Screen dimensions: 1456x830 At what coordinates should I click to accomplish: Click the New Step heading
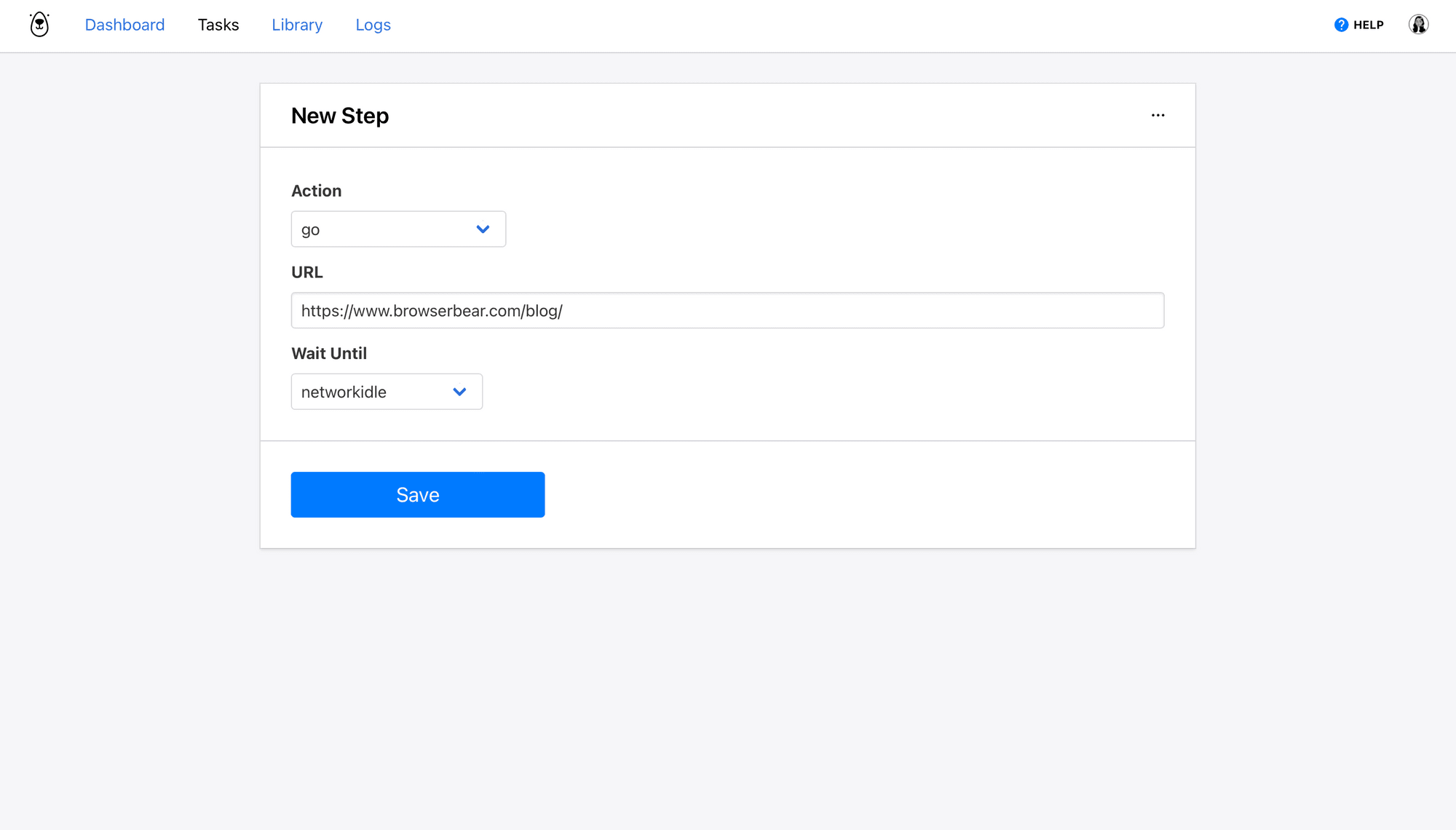pos(339,115)
